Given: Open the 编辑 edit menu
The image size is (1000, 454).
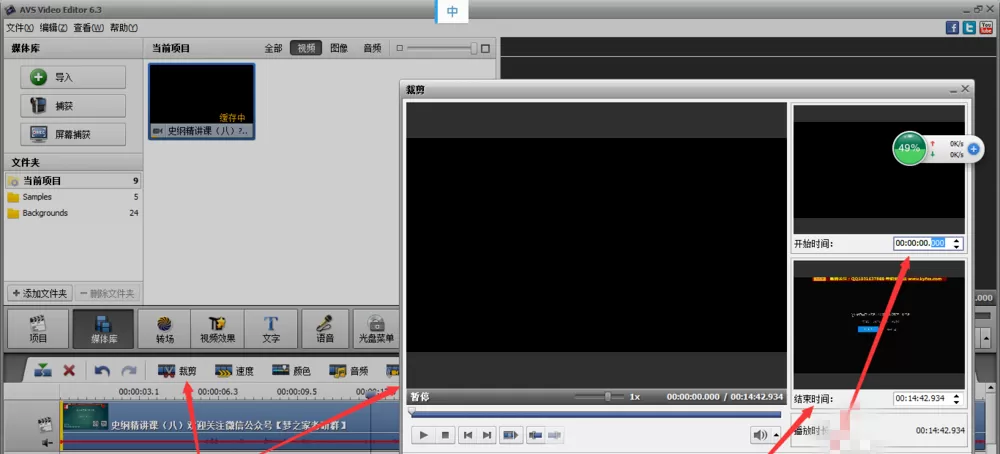Looking at the screenshot, I should 54,28.
